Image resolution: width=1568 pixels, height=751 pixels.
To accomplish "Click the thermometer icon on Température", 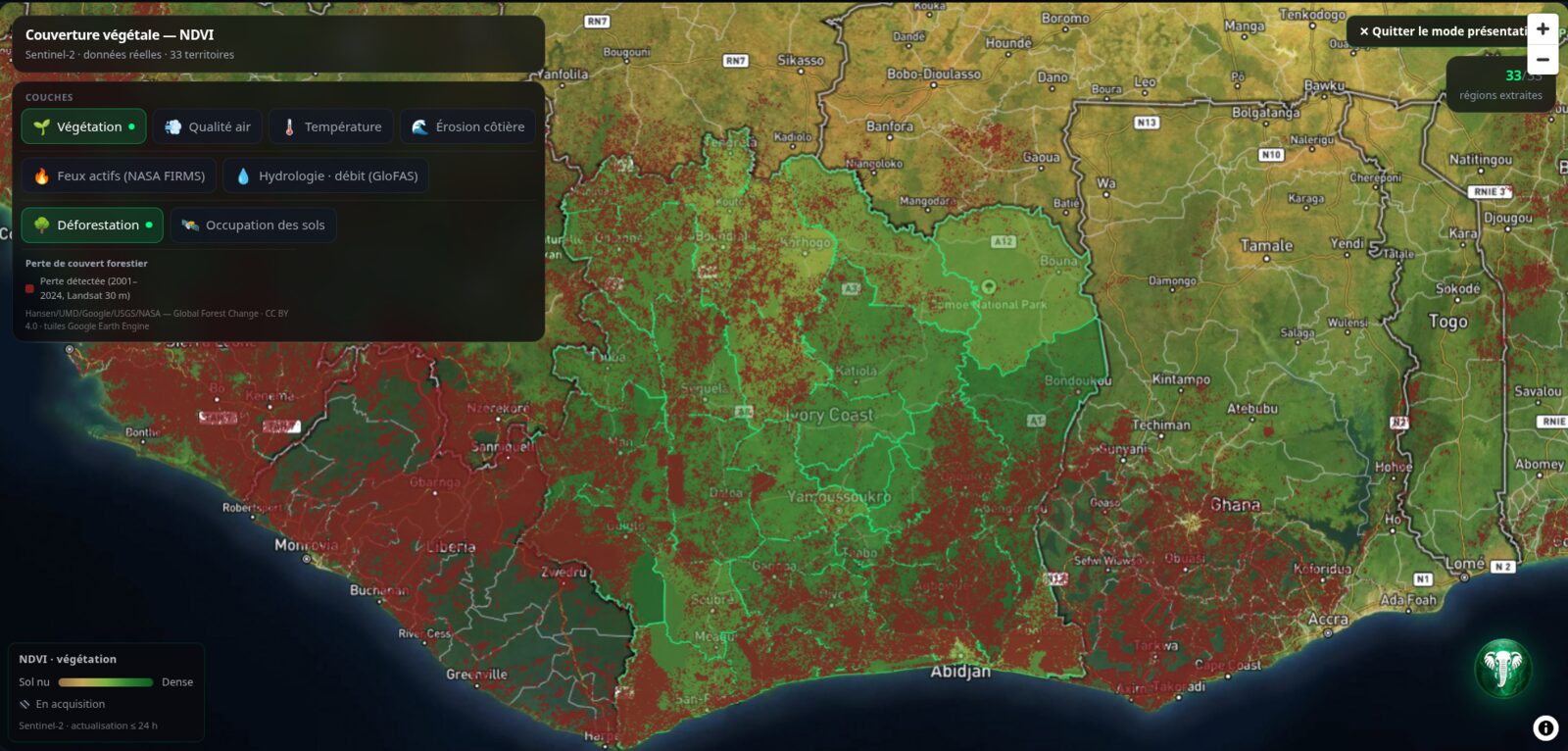I will [x=289, y=126].
